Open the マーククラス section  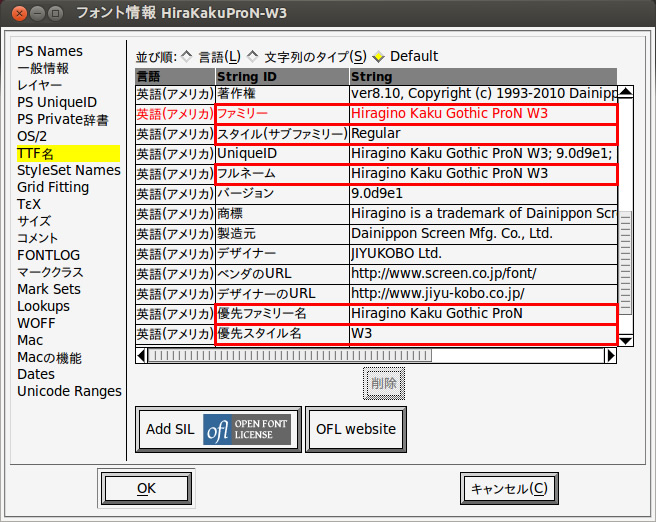point(50,272)
